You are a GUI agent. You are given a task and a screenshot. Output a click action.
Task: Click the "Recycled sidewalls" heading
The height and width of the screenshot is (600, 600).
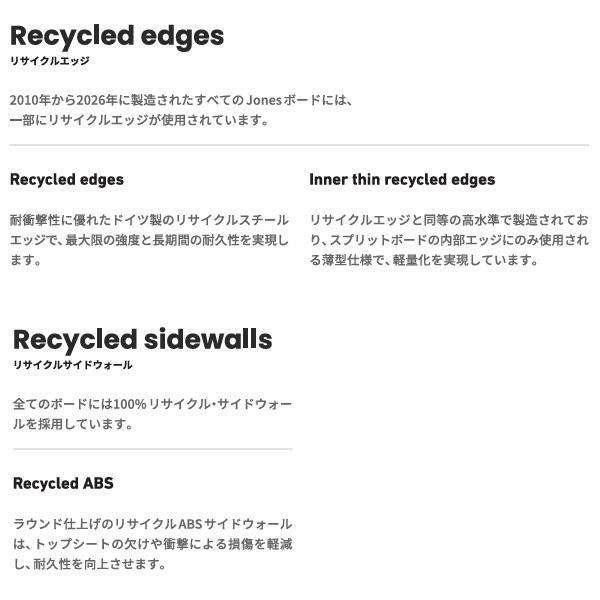pos(142,340)
